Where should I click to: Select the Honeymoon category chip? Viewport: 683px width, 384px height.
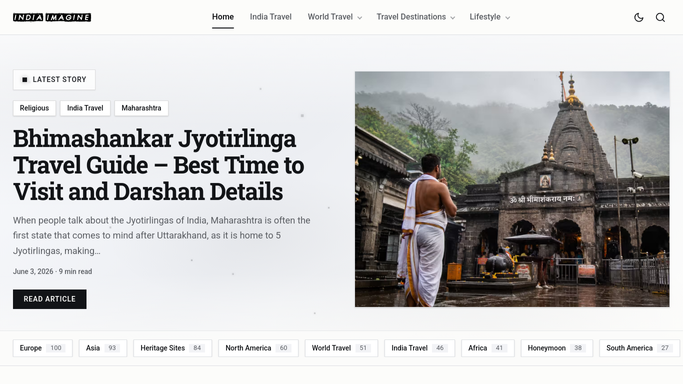[557, 348]
